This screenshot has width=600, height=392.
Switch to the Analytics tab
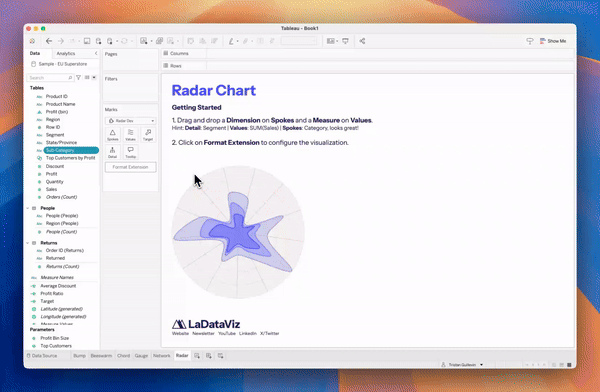66,54
